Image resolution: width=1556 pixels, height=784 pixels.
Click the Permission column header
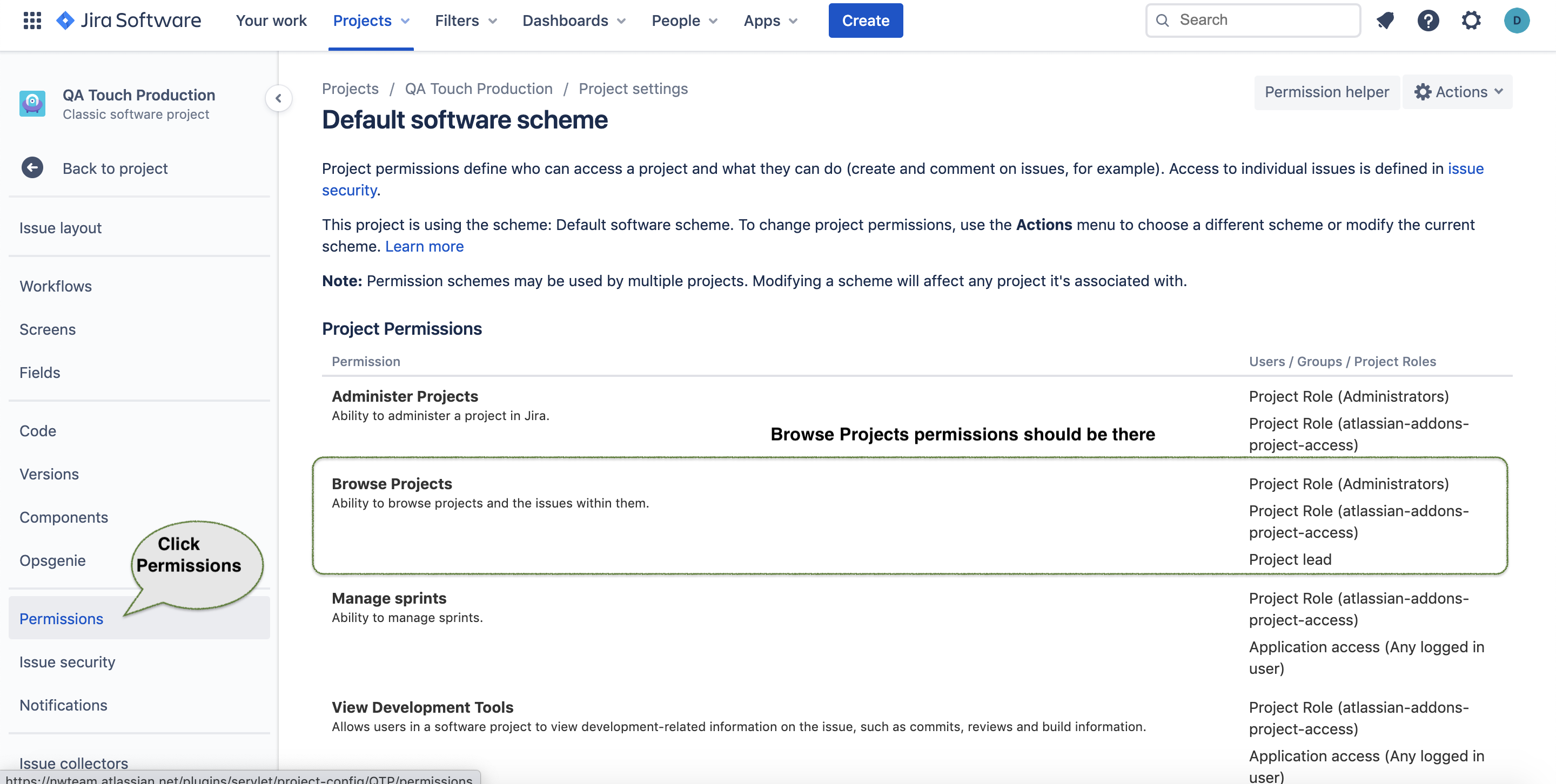tap(366, 361)
